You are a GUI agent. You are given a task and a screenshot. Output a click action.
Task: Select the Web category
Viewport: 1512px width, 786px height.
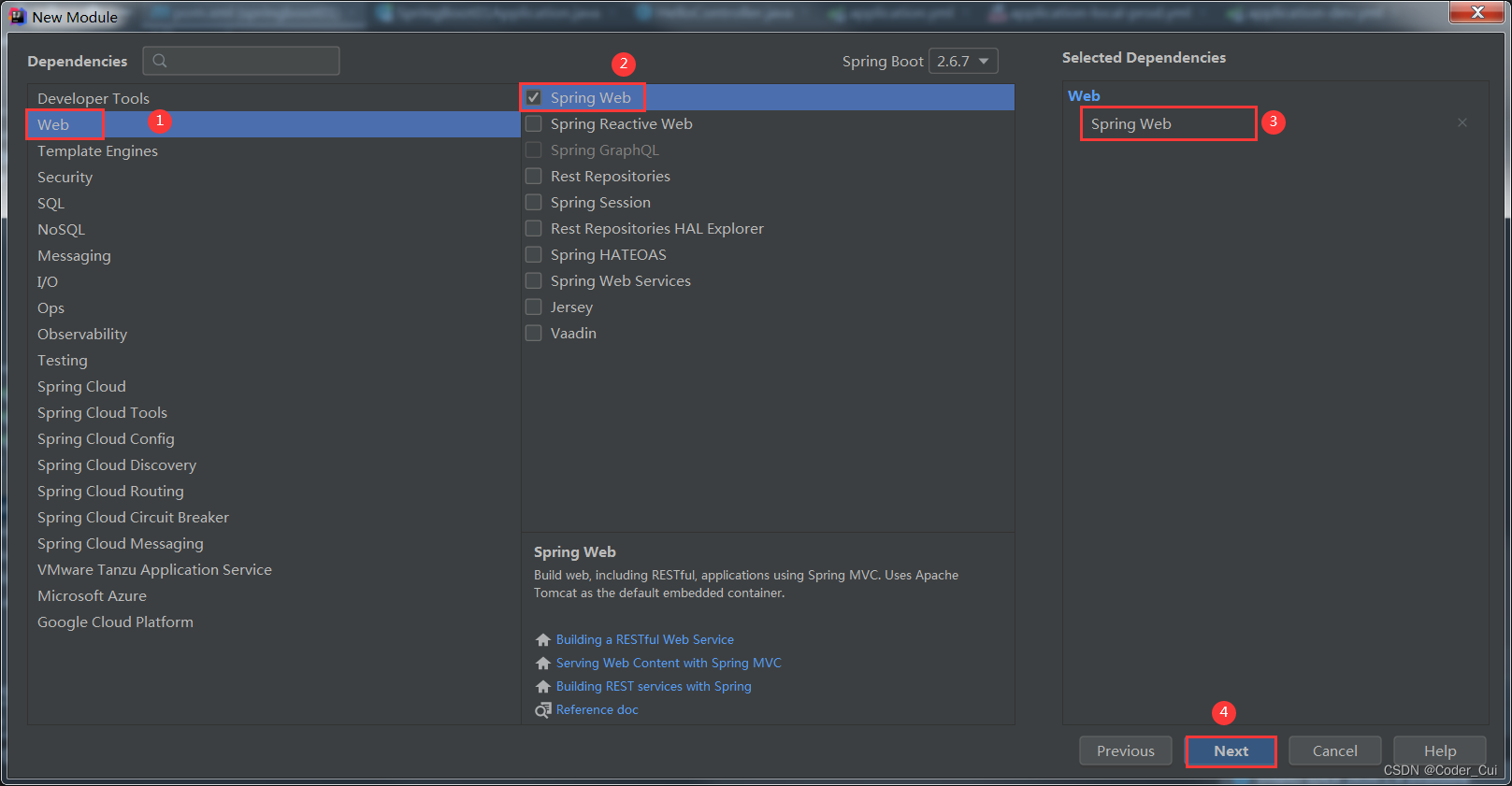tap(274, 124)
